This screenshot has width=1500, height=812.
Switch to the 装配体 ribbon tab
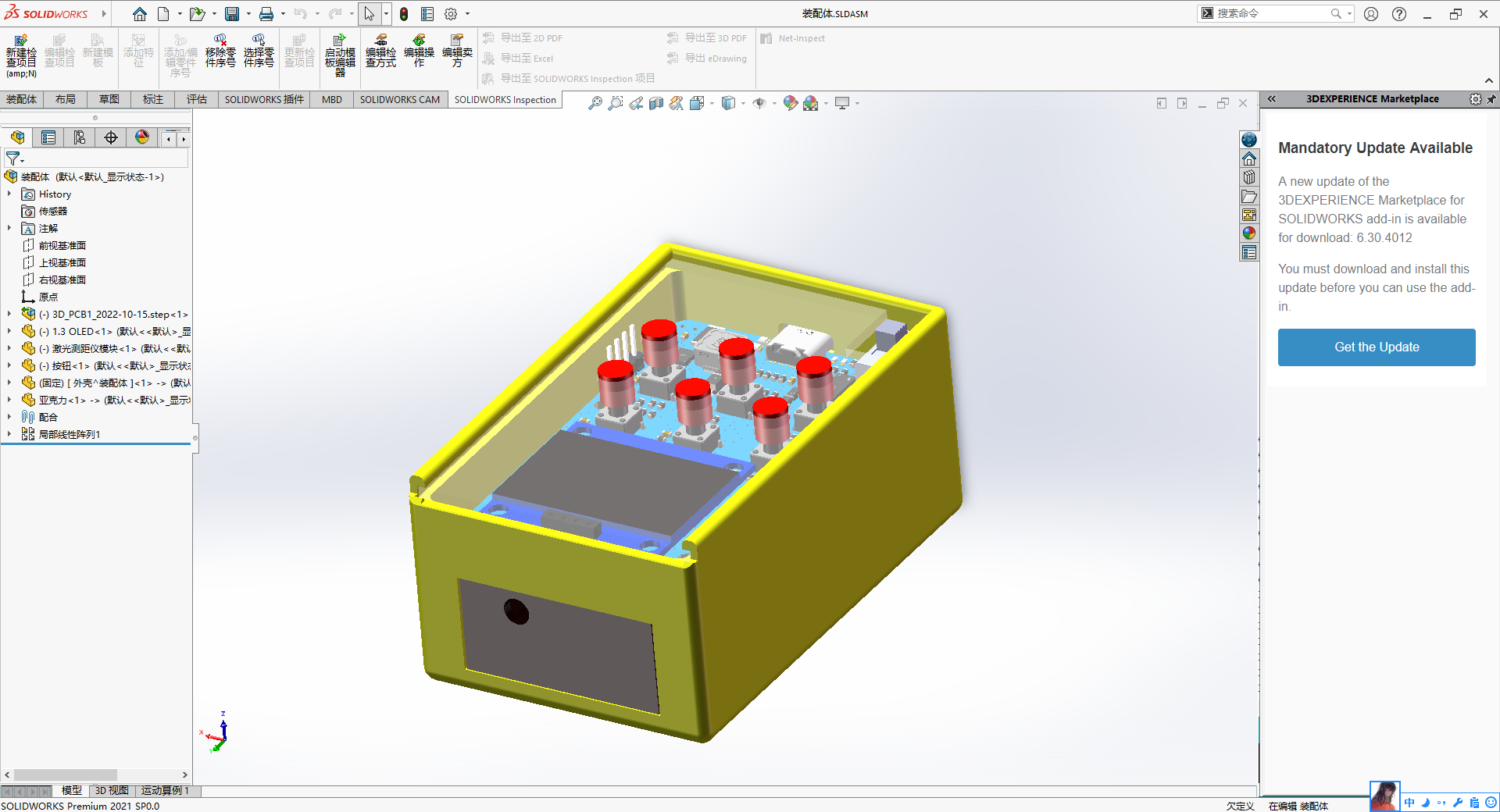[x=21, y=99]
